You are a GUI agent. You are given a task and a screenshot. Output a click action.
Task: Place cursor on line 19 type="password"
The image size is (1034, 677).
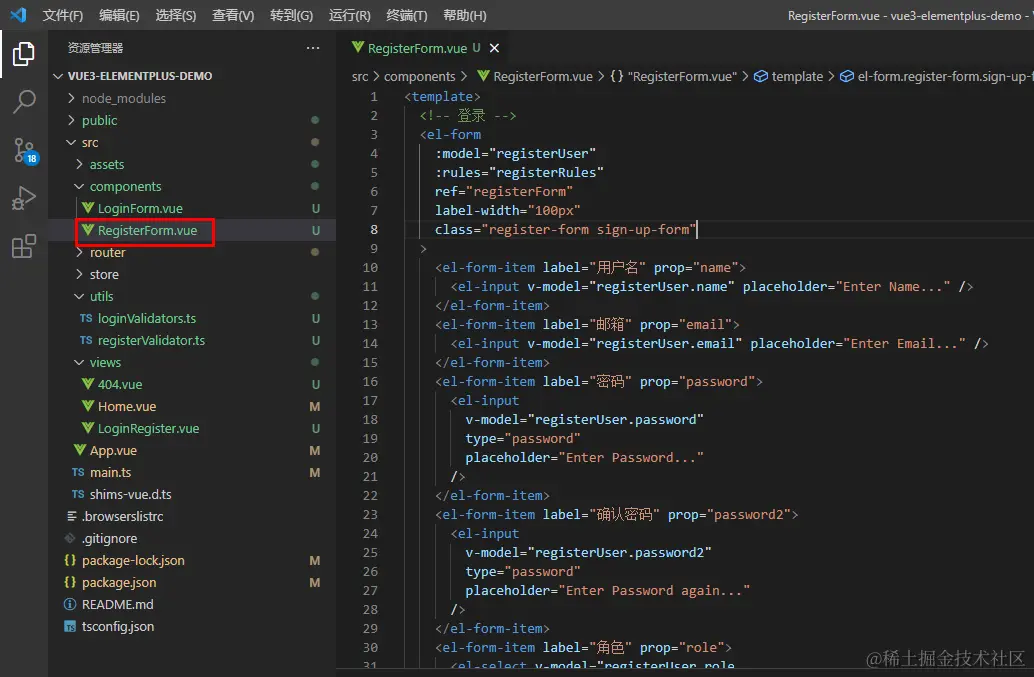(522, 438)
